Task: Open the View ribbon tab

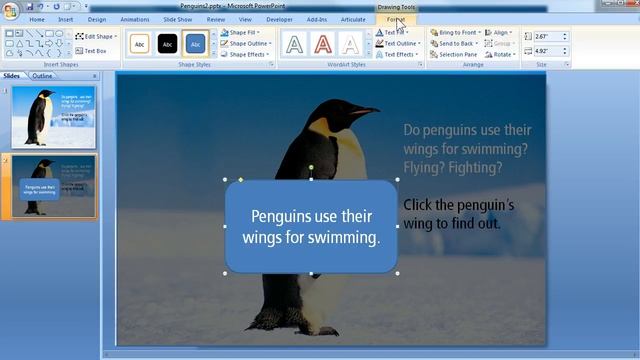Action: point(245,20)
